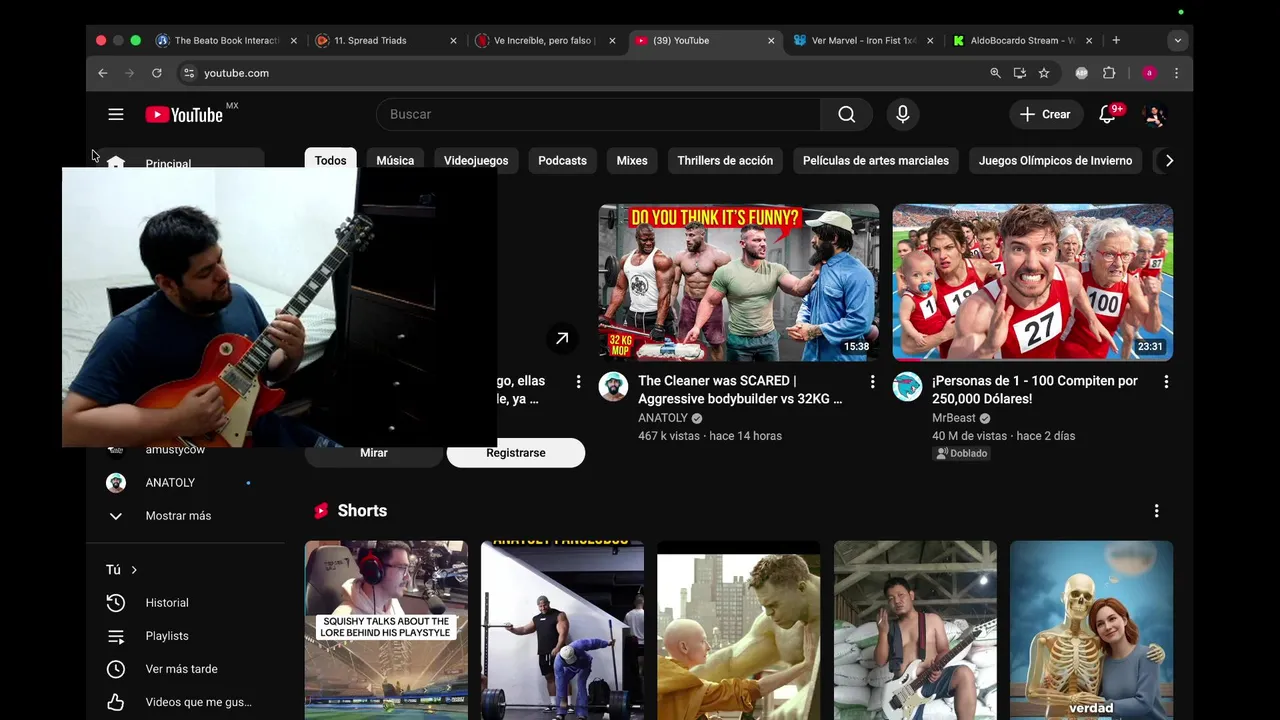Switch to Ver Marvel - Iron Fist tab
Screen dimensions: 1280x720
[x=863, y=41]
